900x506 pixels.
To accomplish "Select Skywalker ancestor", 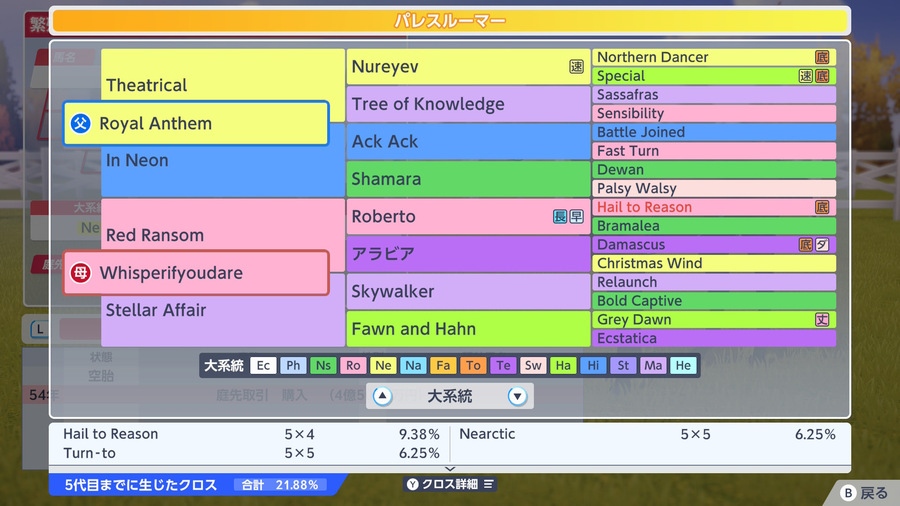I will [x=468, y=291].
